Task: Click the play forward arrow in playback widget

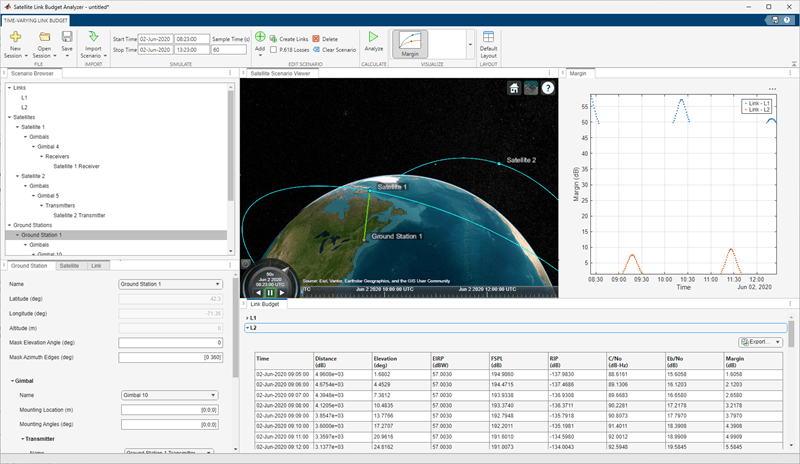Action: (x=282, y=292)
